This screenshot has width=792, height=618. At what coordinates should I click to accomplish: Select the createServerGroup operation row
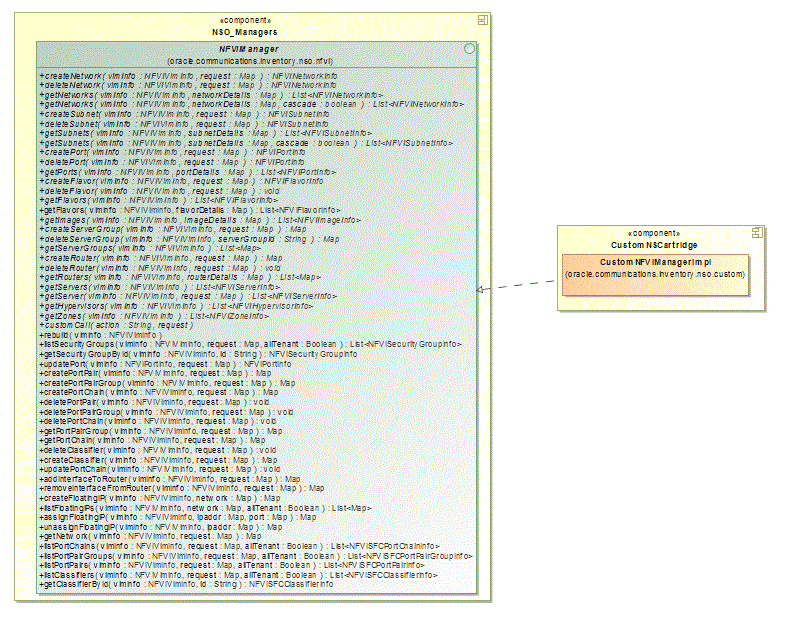[173, 229]
